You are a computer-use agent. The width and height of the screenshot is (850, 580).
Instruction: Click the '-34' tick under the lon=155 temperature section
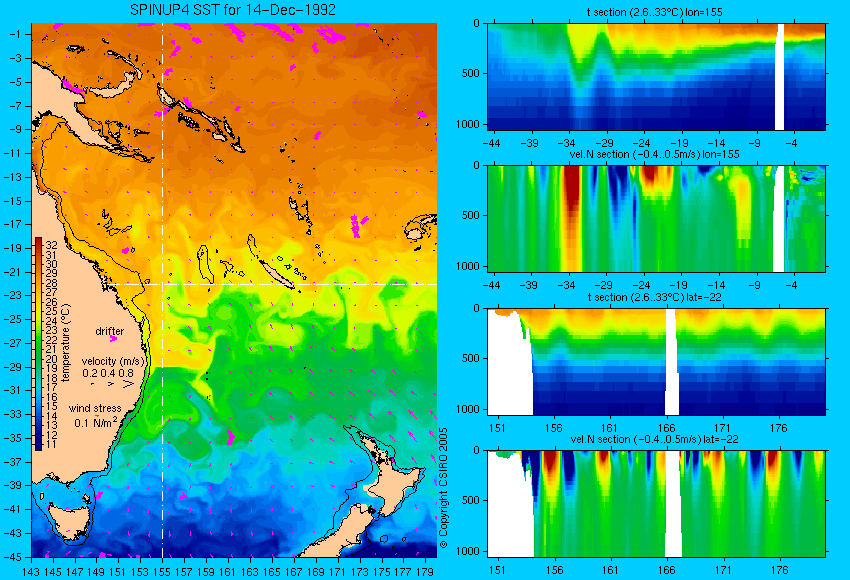click(566, 143)
